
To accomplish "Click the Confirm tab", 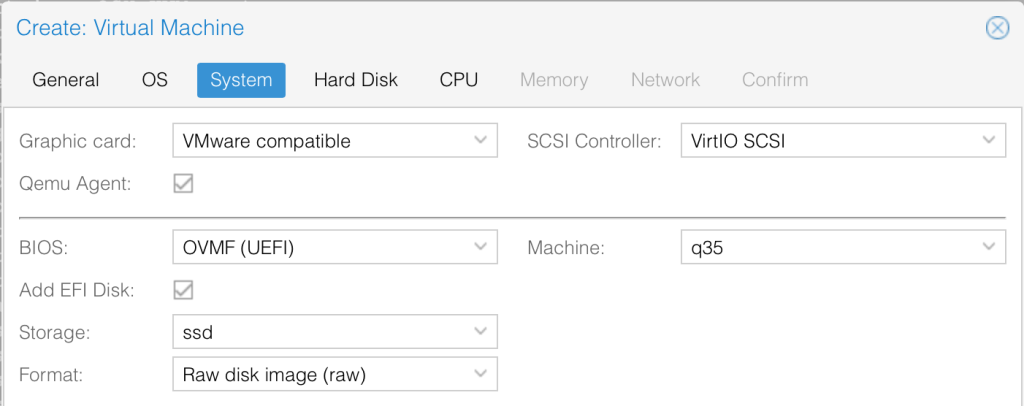I will coord(775,80).
